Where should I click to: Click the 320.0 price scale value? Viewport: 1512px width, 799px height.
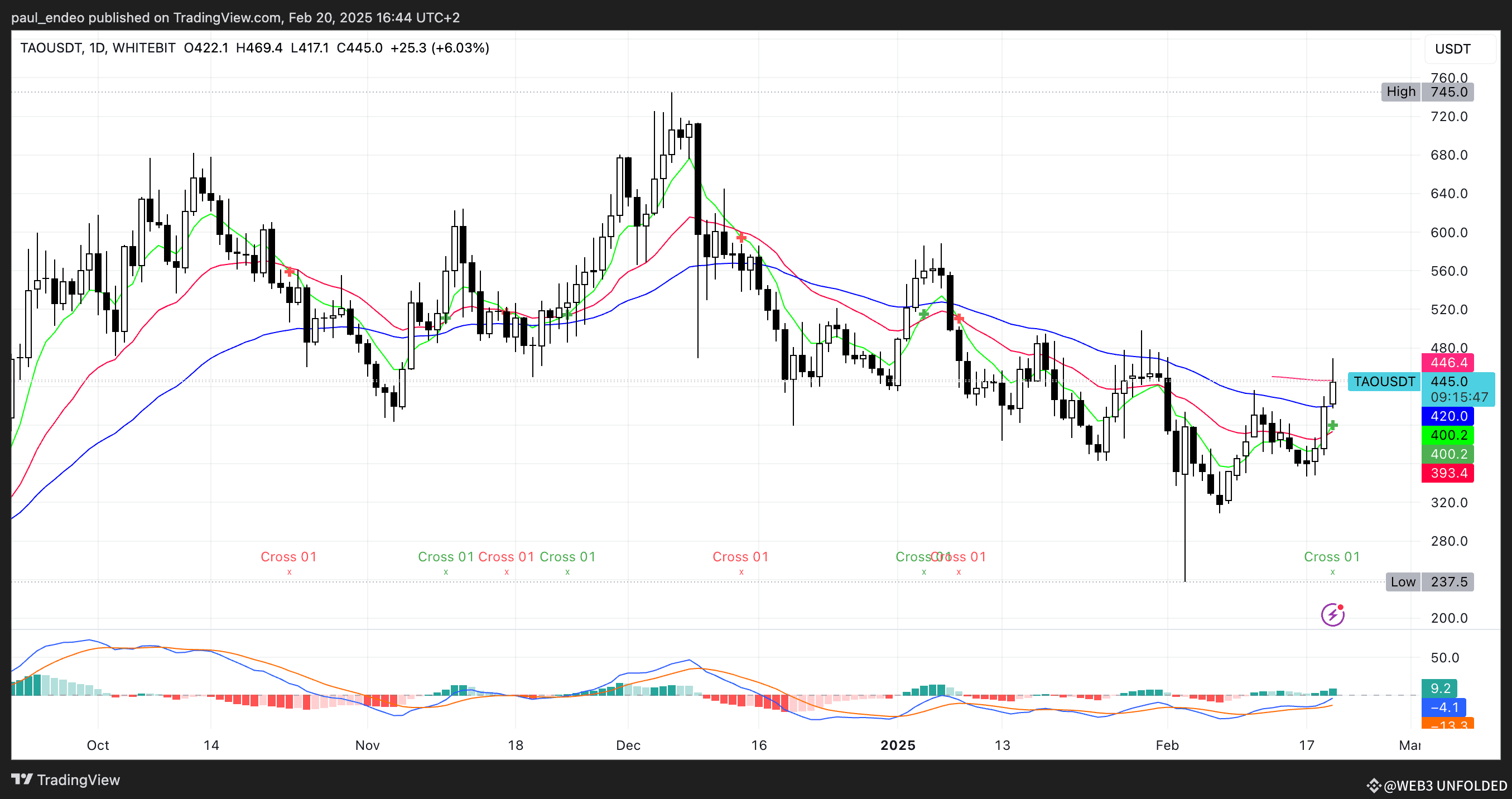pos(1449,503)
